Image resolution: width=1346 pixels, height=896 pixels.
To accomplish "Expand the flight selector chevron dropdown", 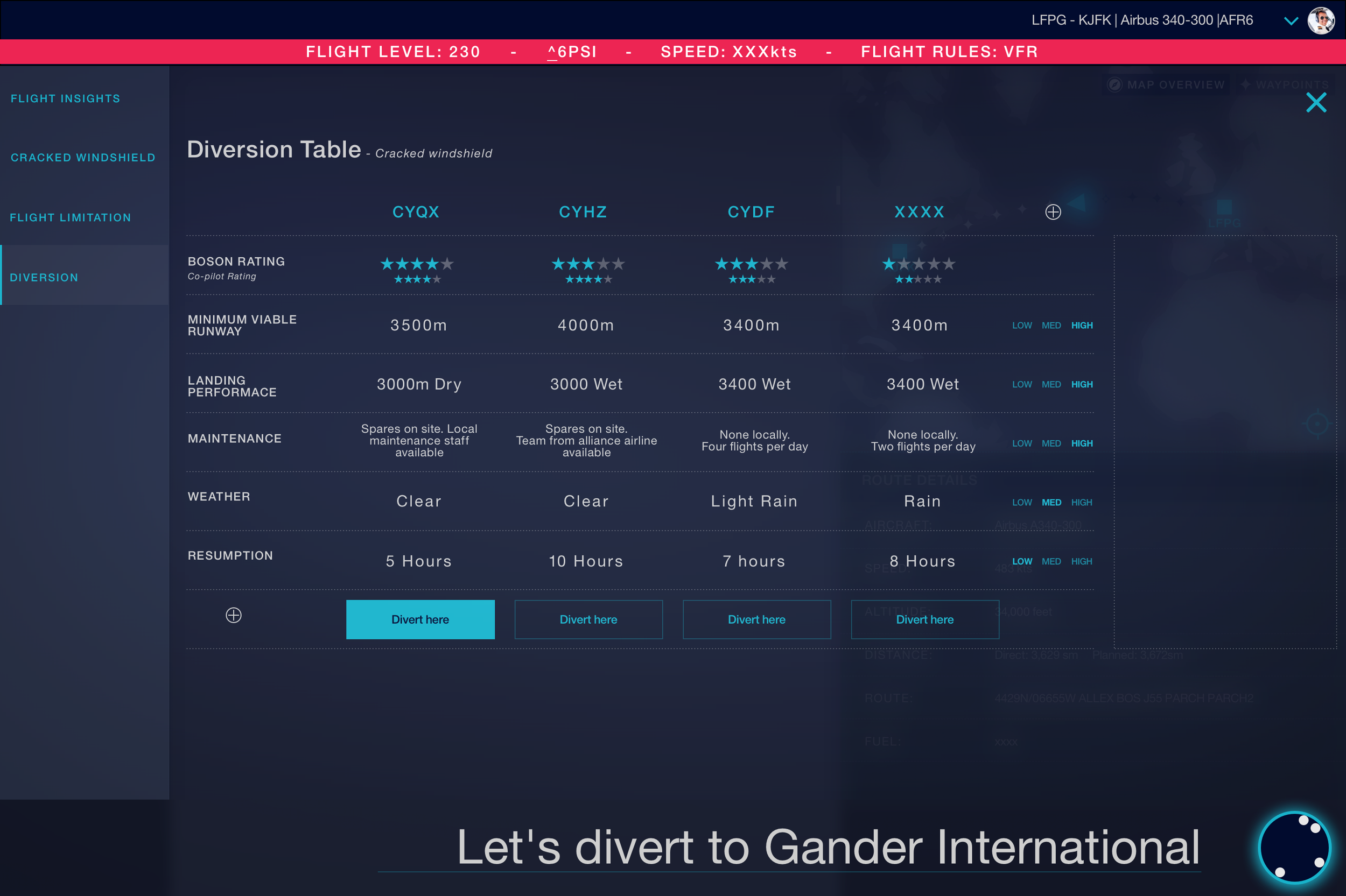I will tap(1291, 21).
